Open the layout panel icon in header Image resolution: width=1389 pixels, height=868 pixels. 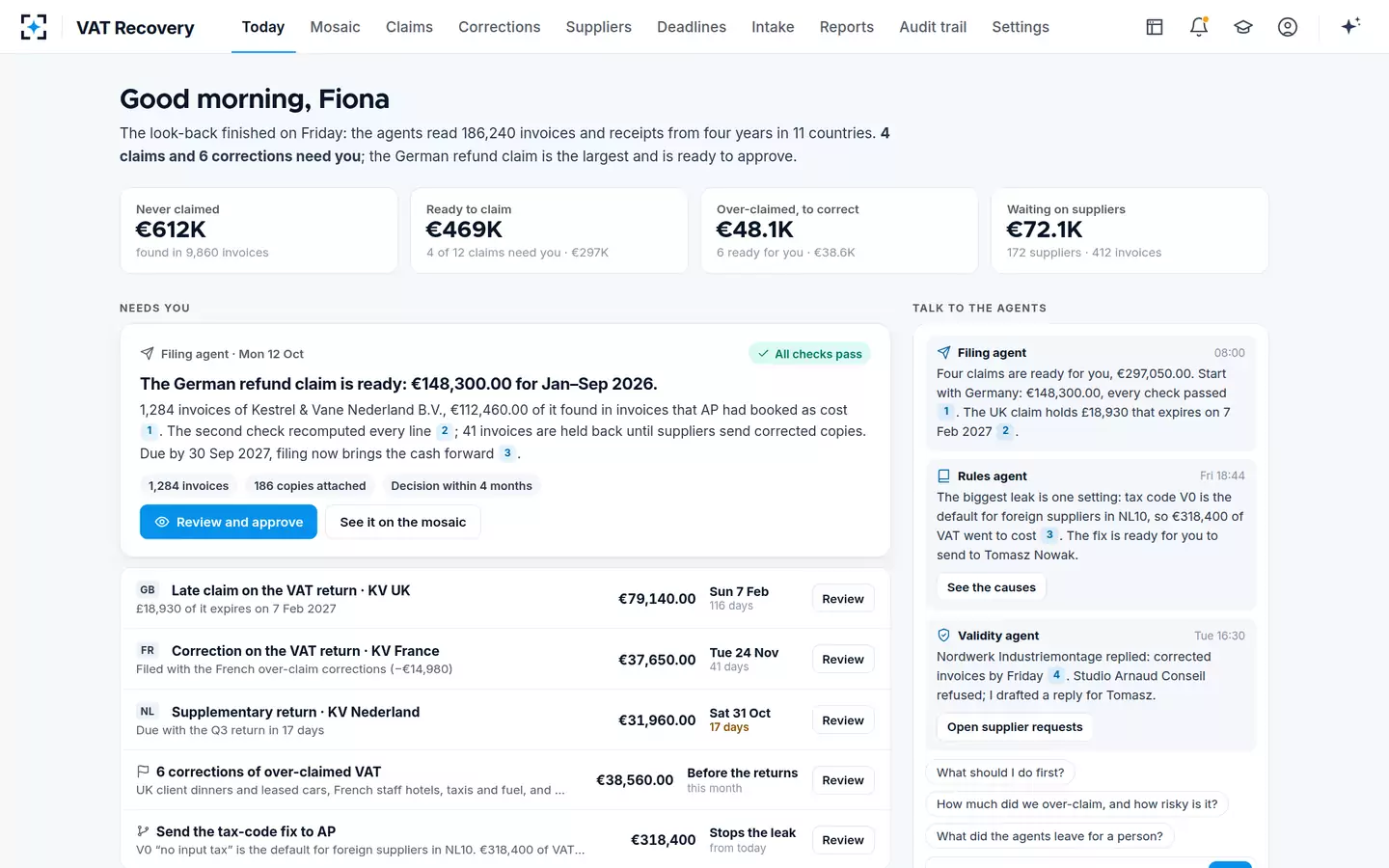(x=1155, y=27)
